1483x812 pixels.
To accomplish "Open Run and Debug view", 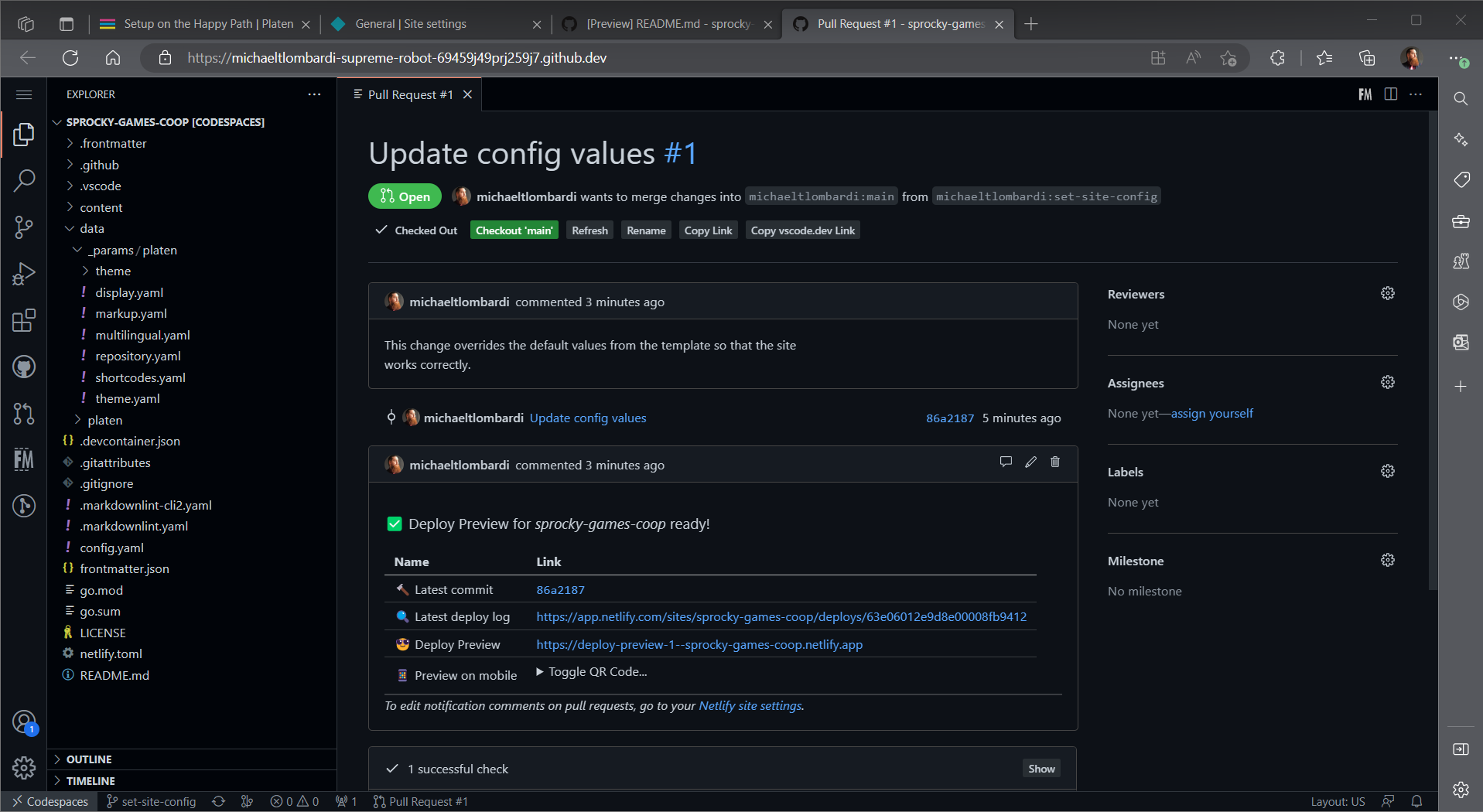I will (x=24, y=274).
